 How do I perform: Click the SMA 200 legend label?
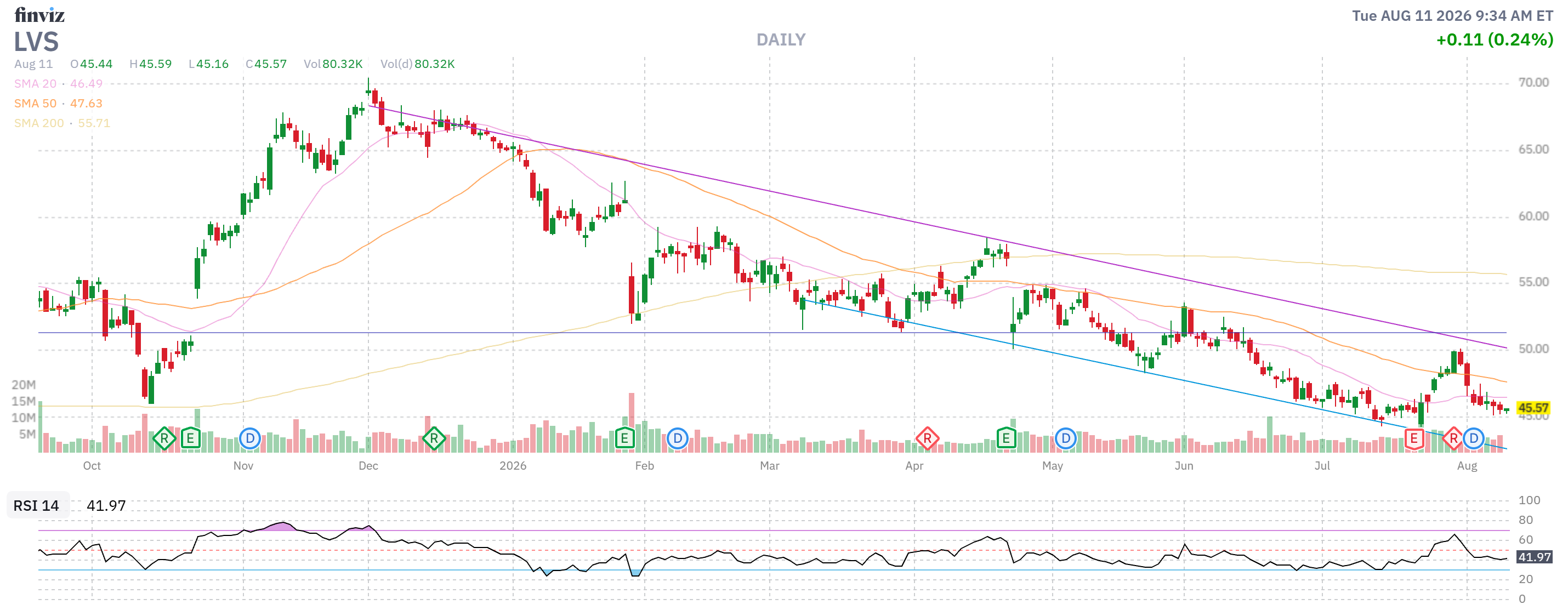(39, 122)
